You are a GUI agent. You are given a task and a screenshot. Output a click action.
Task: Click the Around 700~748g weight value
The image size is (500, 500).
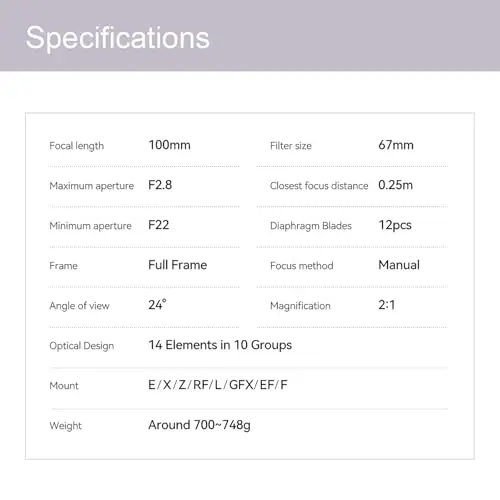tap(199, 425)
